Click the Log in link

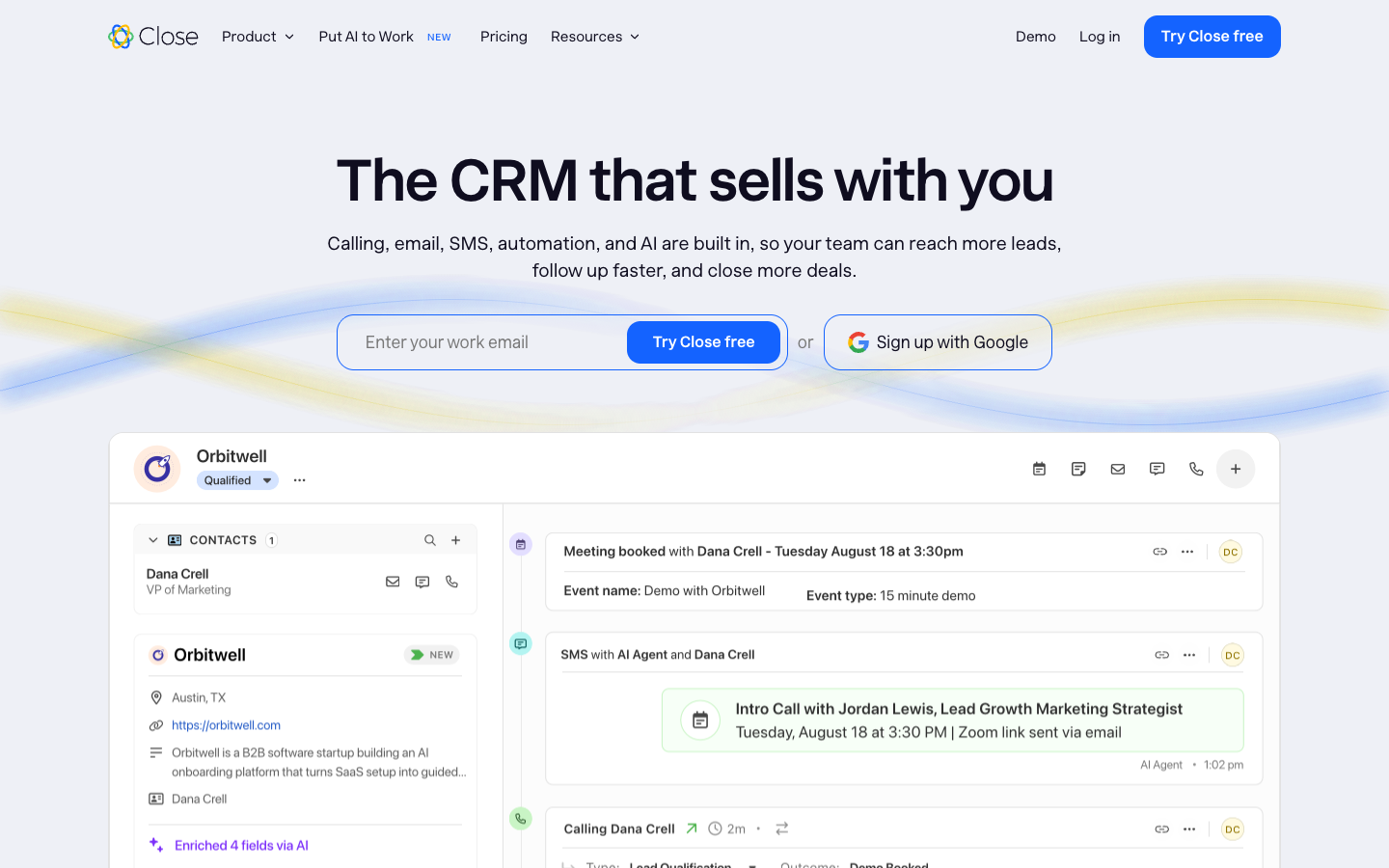click(1100, 37)
